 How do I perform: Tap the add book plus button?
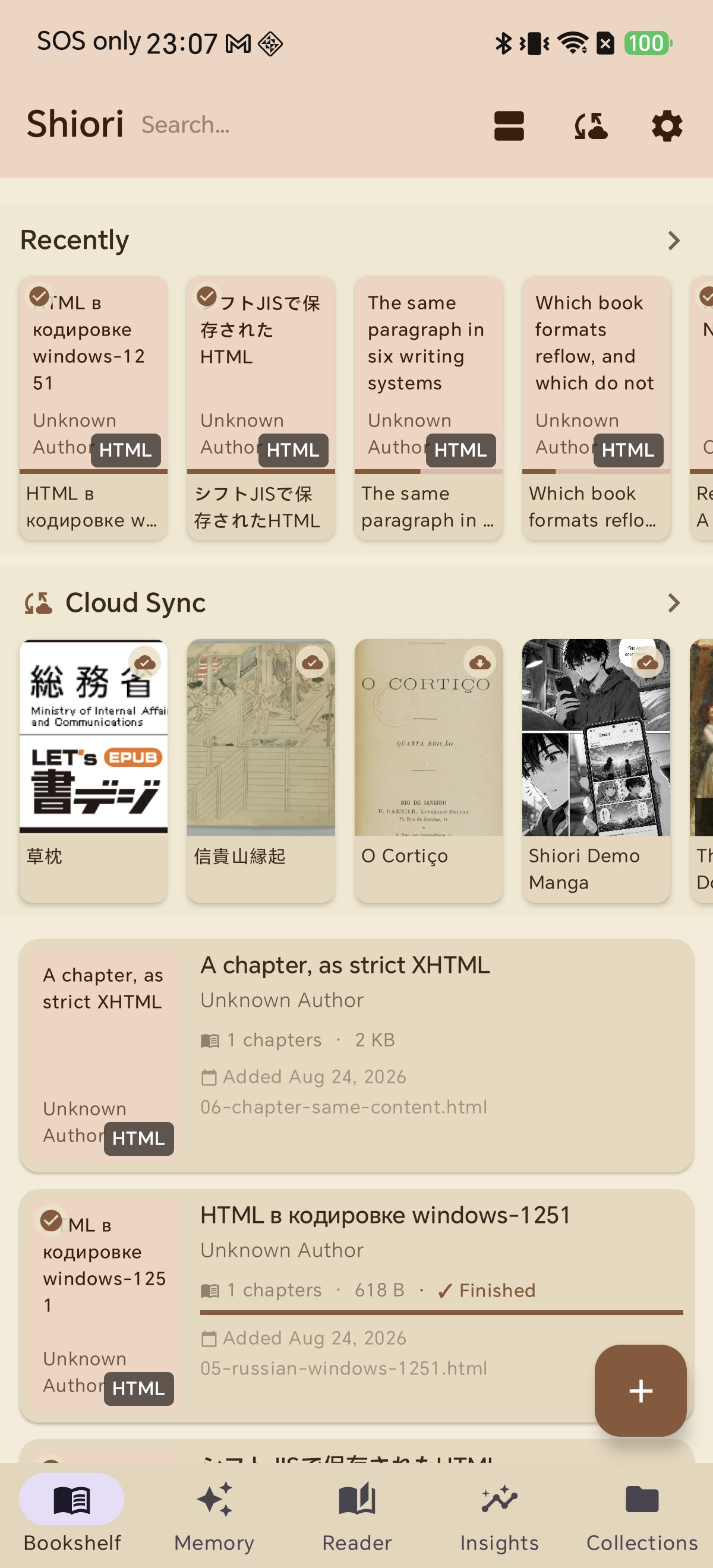pyautogui.click(x=641, y=1390)
